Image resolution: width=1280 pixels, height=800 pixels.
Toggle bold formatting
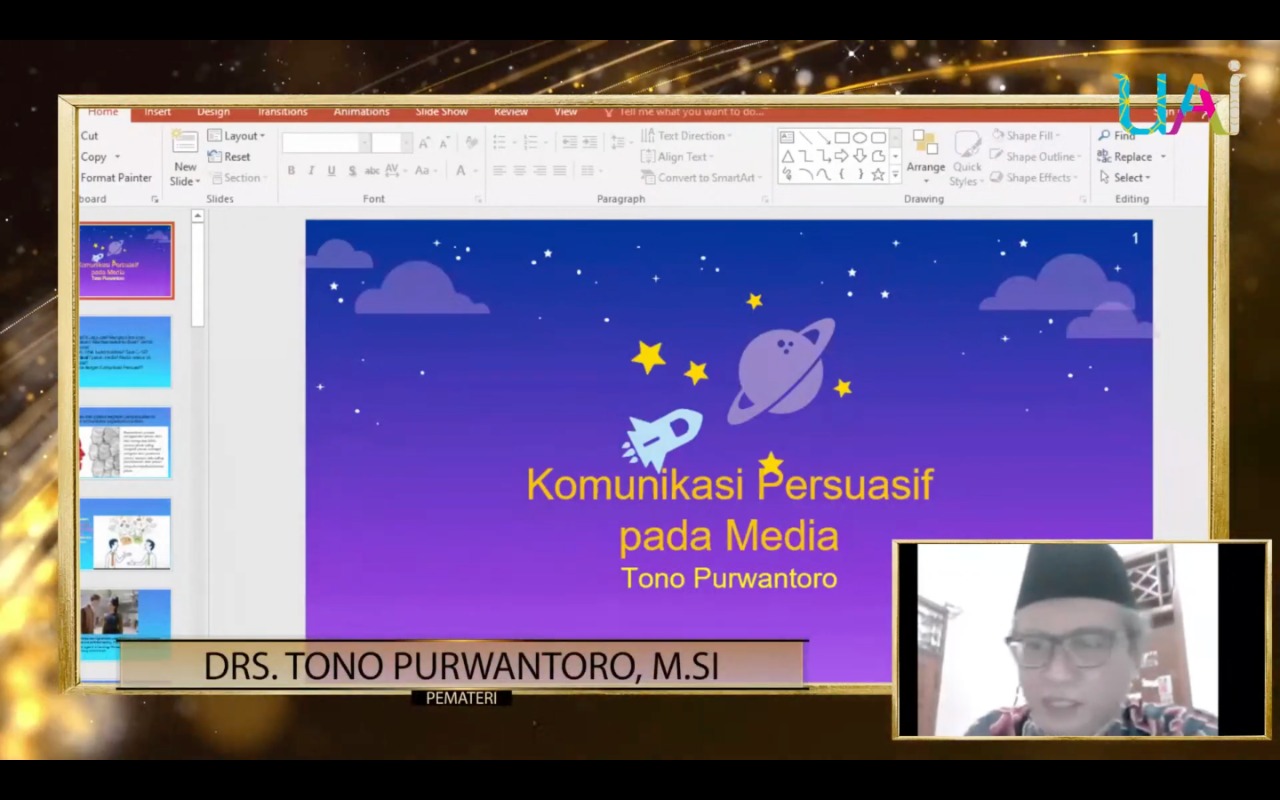pyautogui.click(x=291, y=171)
